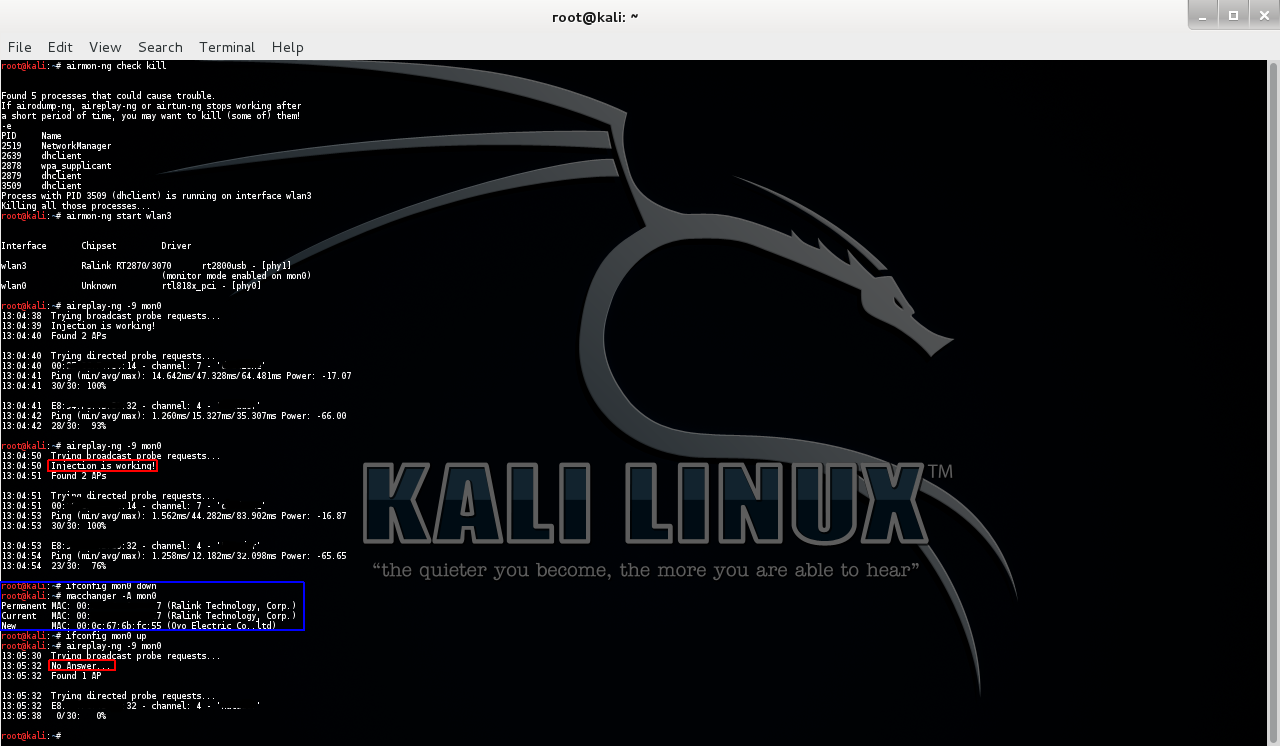Click the 13:04:40 'Trying directed probe requests' line
This screenshot has height=746, width=1280.
click(109, 356)
